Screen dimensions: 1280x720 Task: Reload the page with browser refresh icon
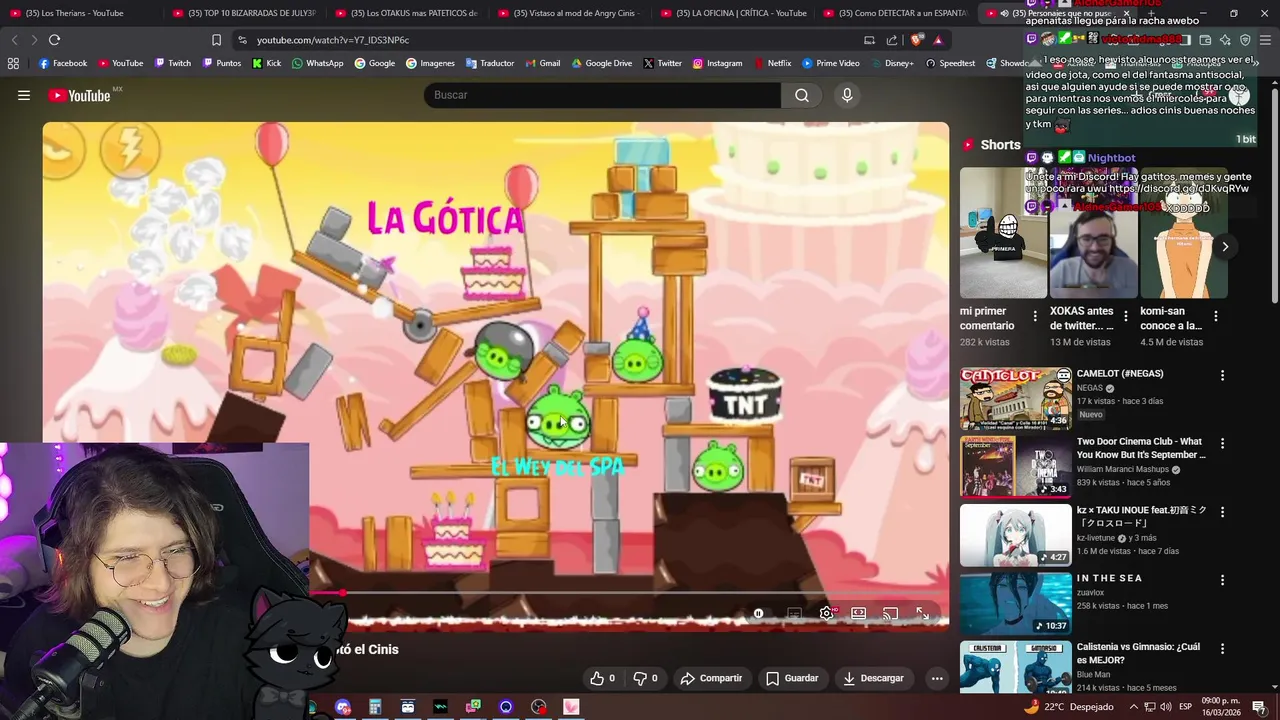pyautogui.click(x=54, y=40)
